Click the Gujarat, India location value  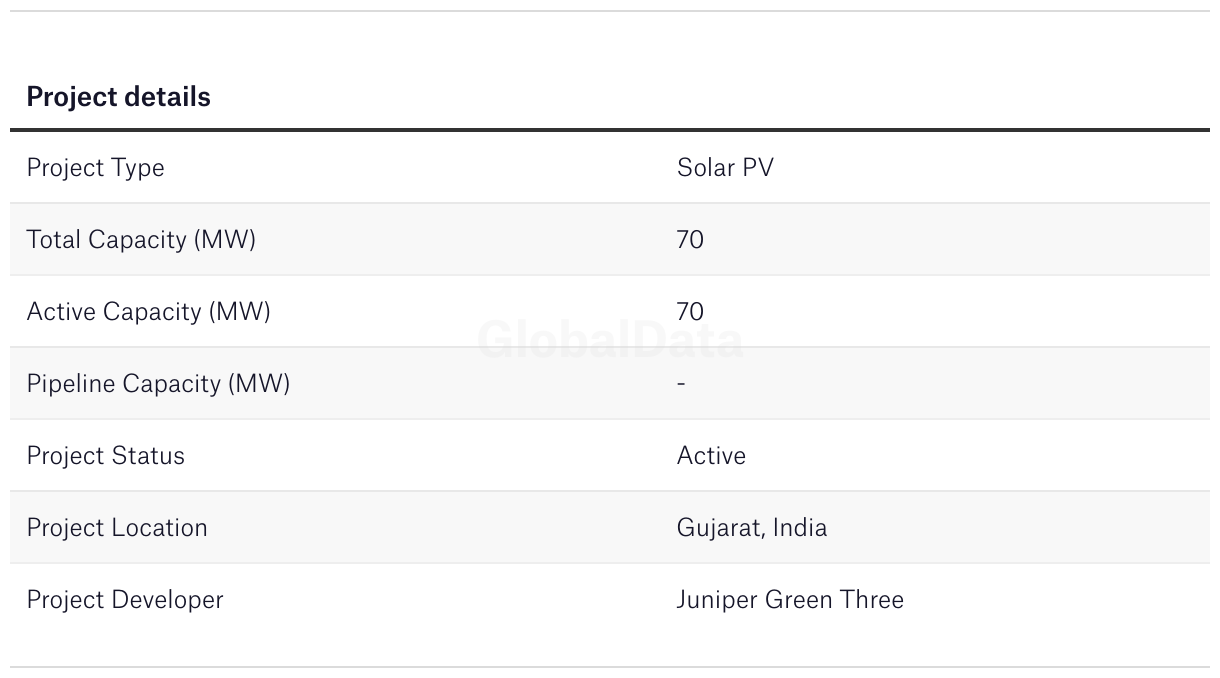point(752,528)
